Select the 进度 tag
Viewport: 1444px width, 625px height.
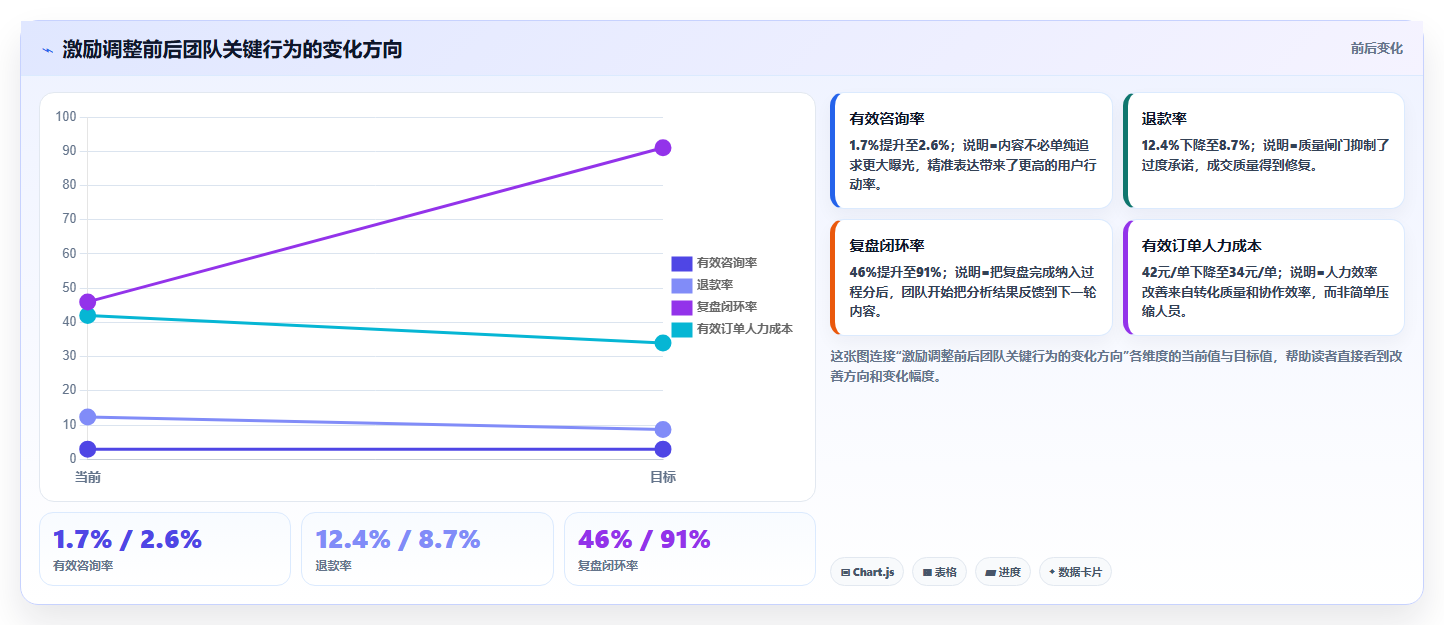tap(1003, 572)
